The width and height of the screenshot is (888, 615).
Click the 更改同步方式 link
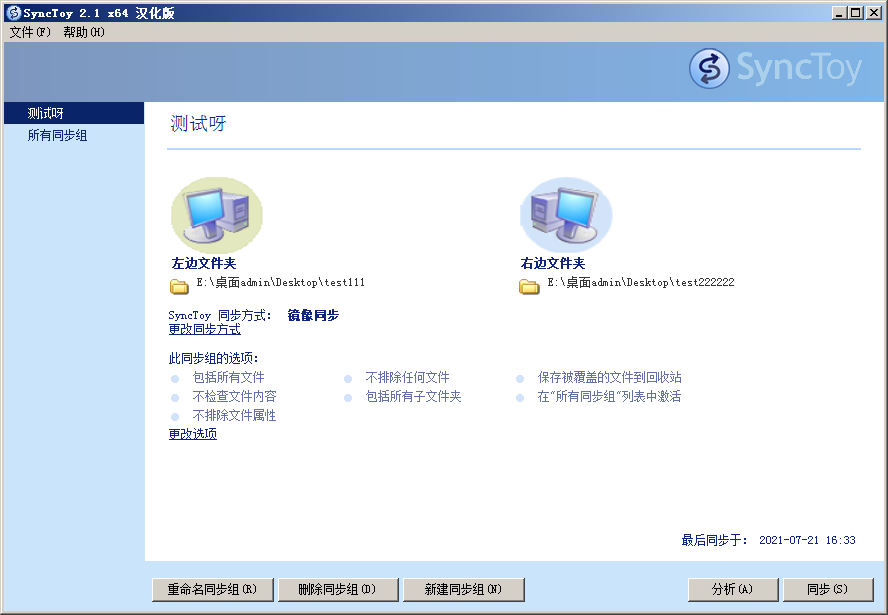pos(204,329)
